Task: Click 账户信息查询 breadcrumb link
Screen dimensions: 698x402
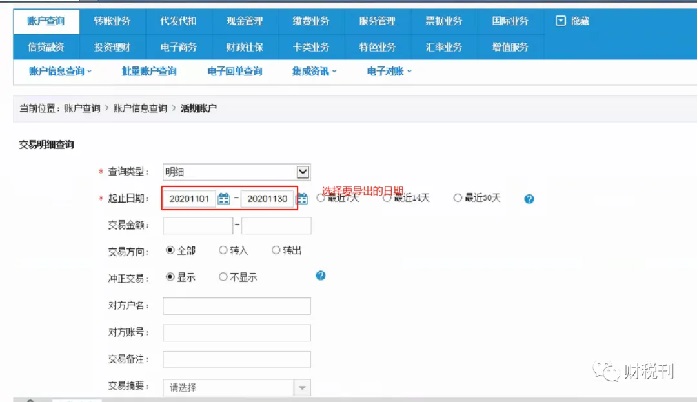Action: pos(140,108)
